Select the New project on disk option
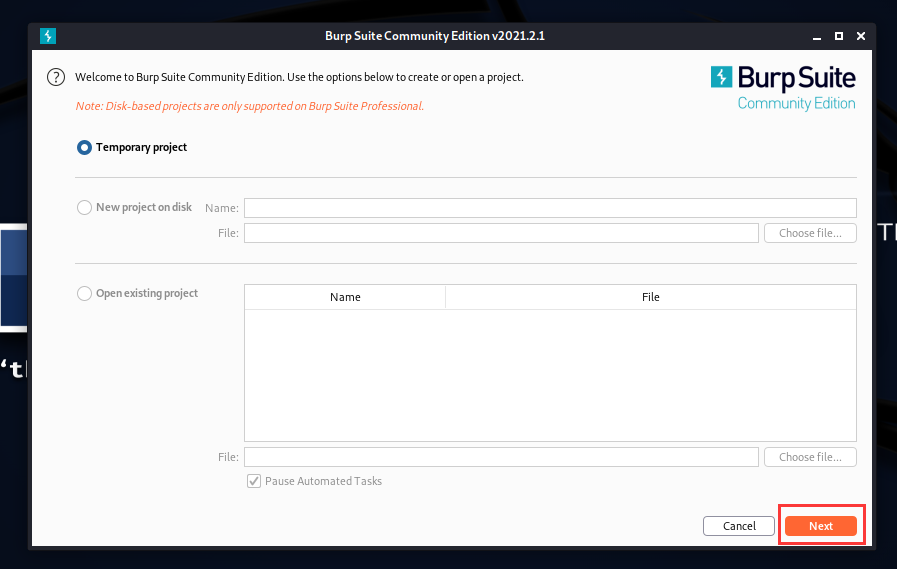 [x=84, y=208]
